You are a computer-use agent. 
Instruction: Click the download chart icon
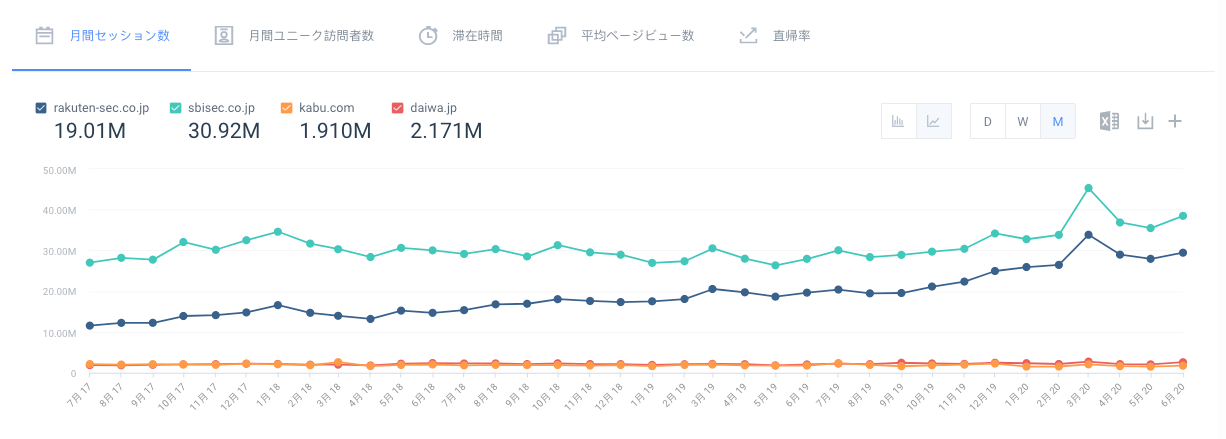[1145, 121]
